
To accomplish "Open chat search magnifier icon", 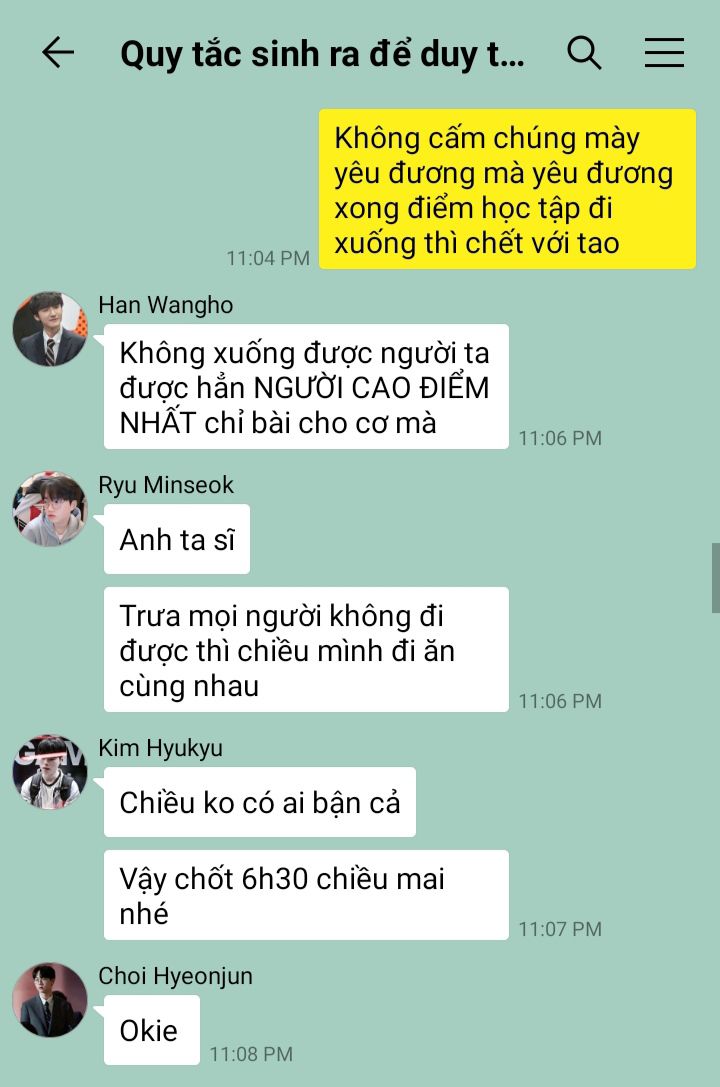I will tap(584, 53).
